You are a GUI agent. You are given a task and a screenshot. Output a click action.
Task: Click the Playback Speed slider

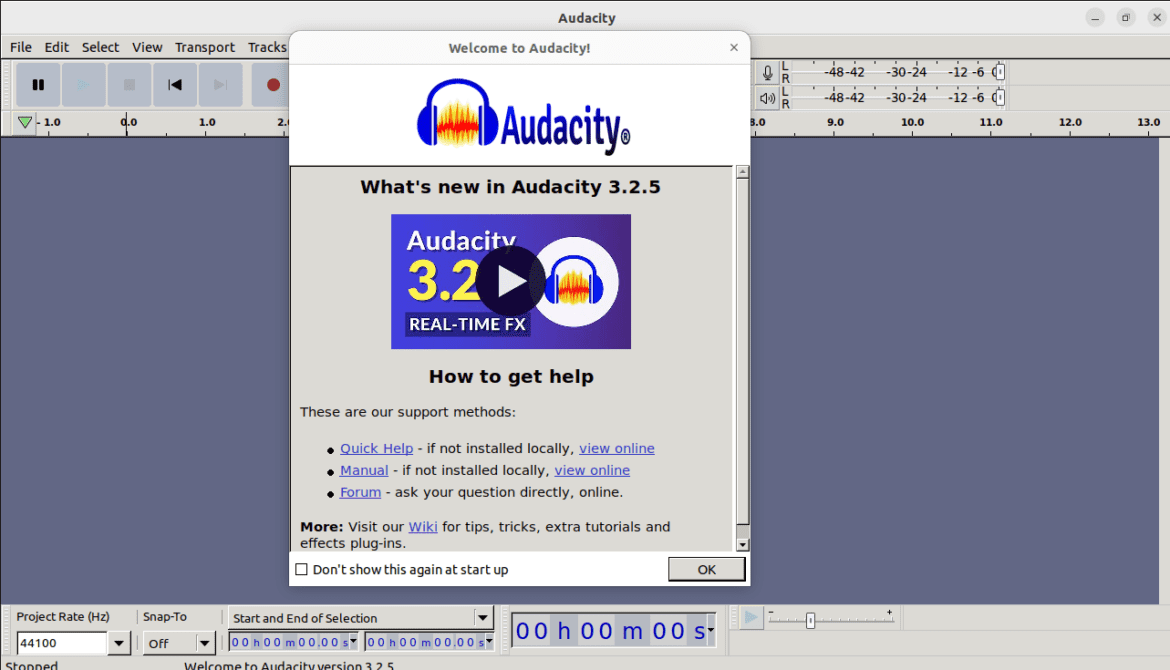(811, 620)
